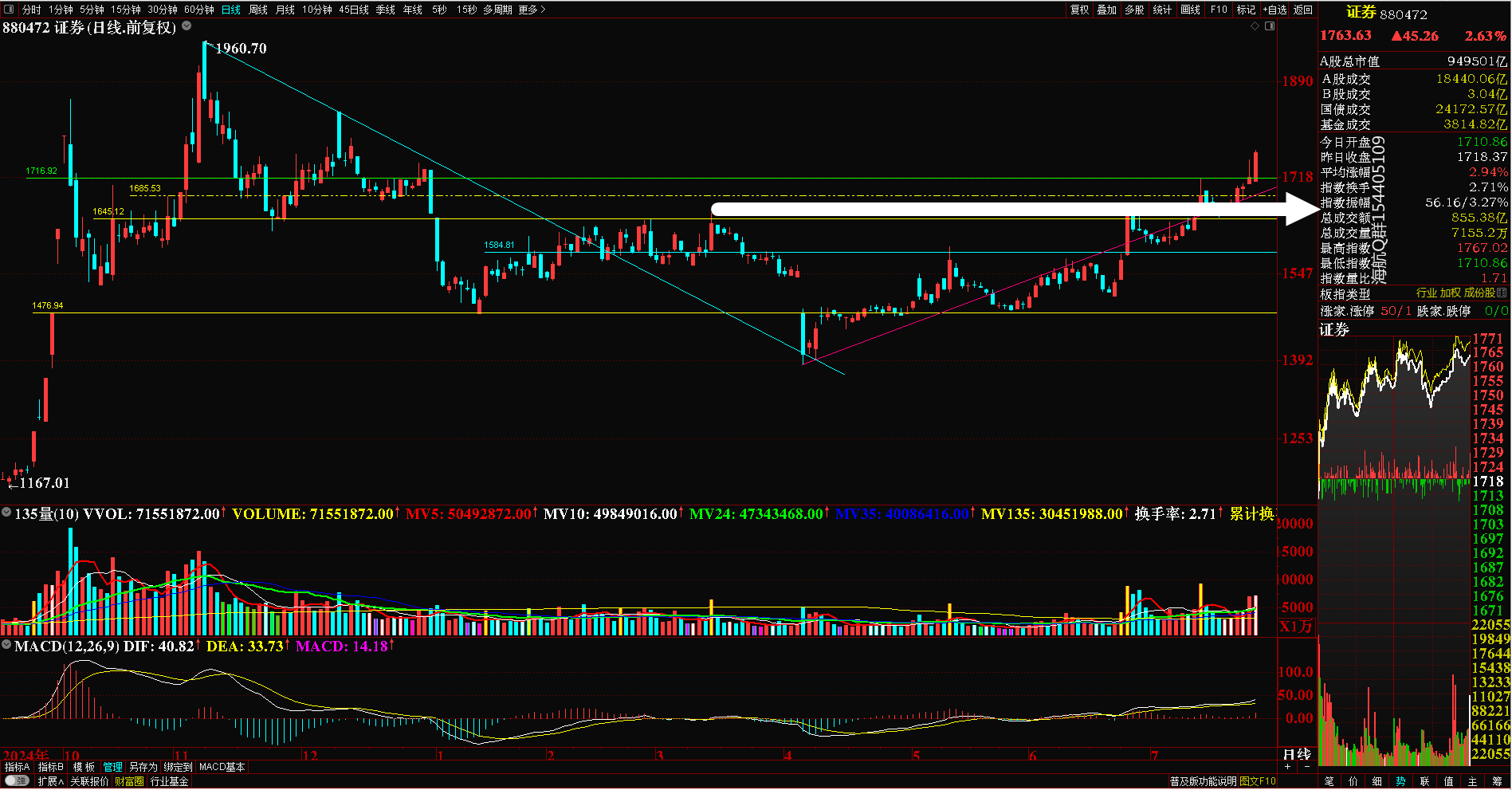This screenshot has height=790, width=1512.
Task: Switch to 季线 quarterly chart
Action: [x=386, y=10]
